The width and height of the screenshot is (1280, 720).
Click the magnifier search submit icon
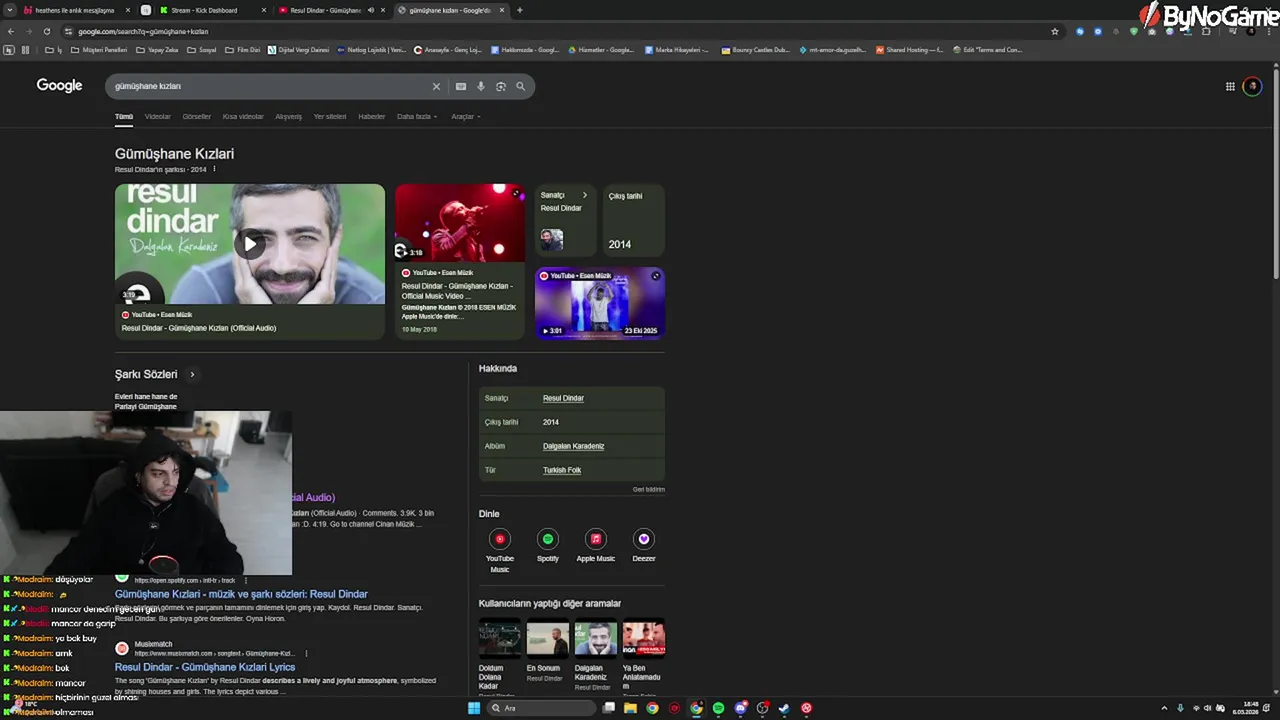(x=520, y=86)
